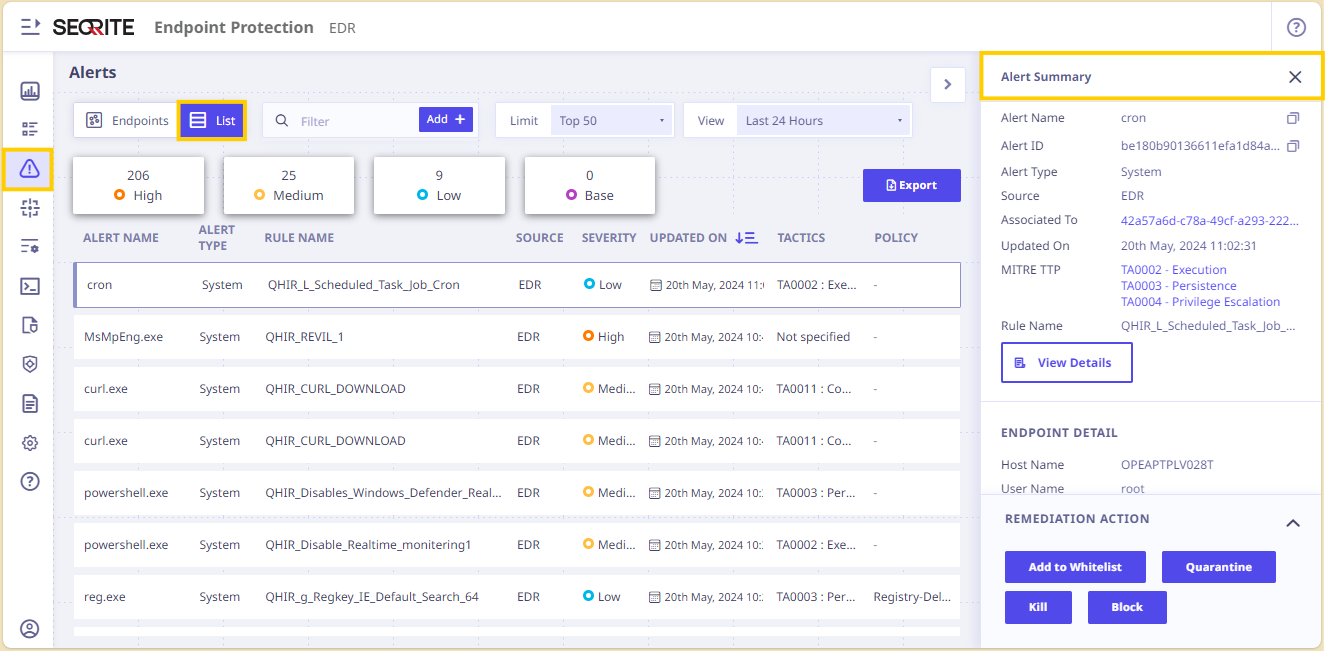The width and height of the screenshot is (1326, 651).
Task: Open the Associated To ID link
Action: (x=1210, y=220)
